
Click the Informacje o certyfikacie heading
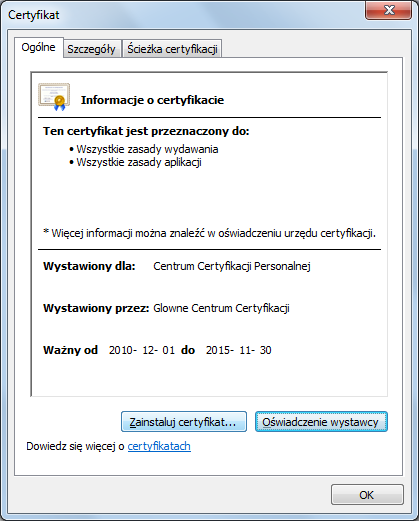152,100
